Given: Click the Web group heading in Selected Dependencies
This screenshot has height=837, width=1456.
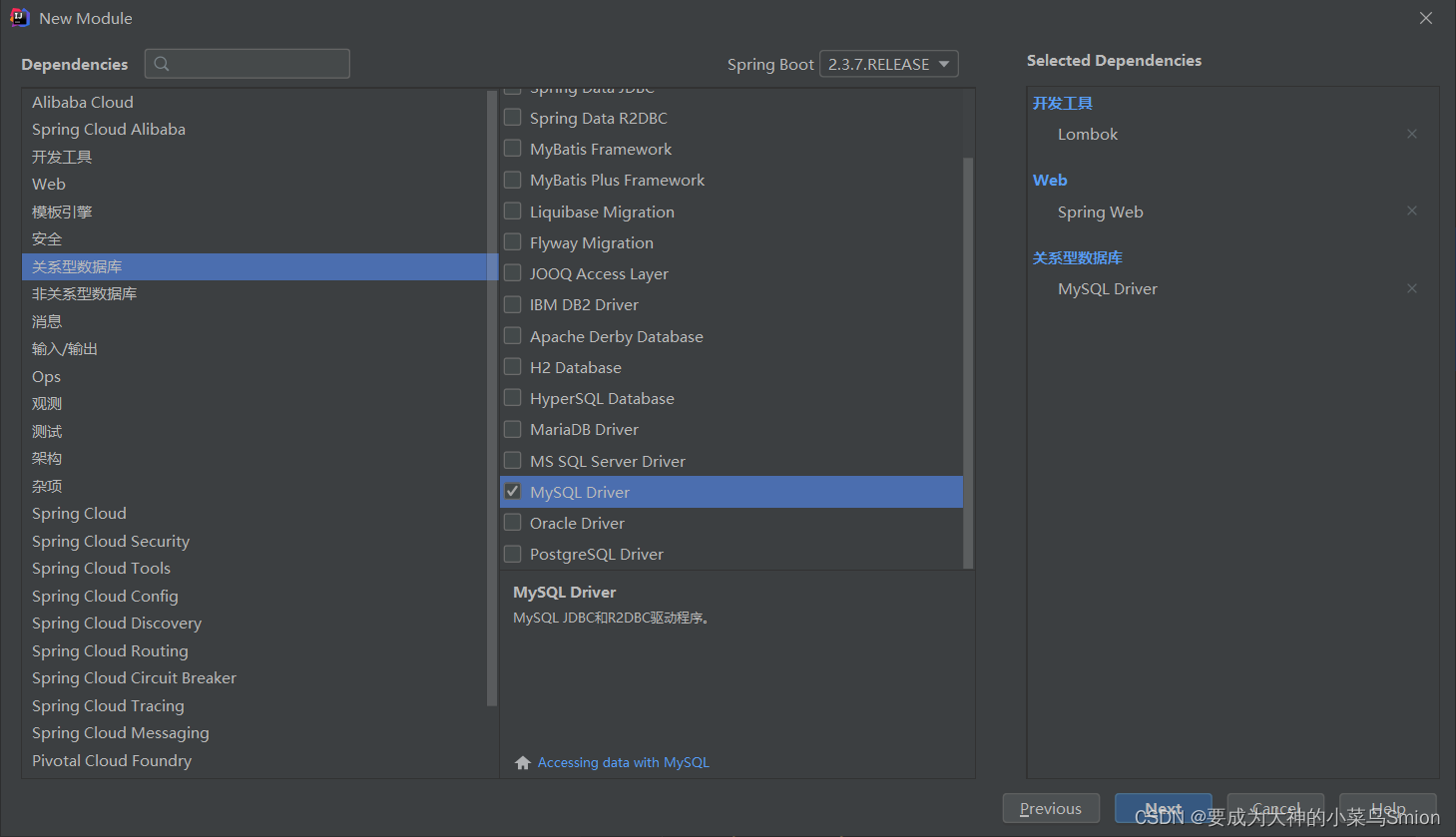Looking at the screenshot, I should coord(1050,180).
